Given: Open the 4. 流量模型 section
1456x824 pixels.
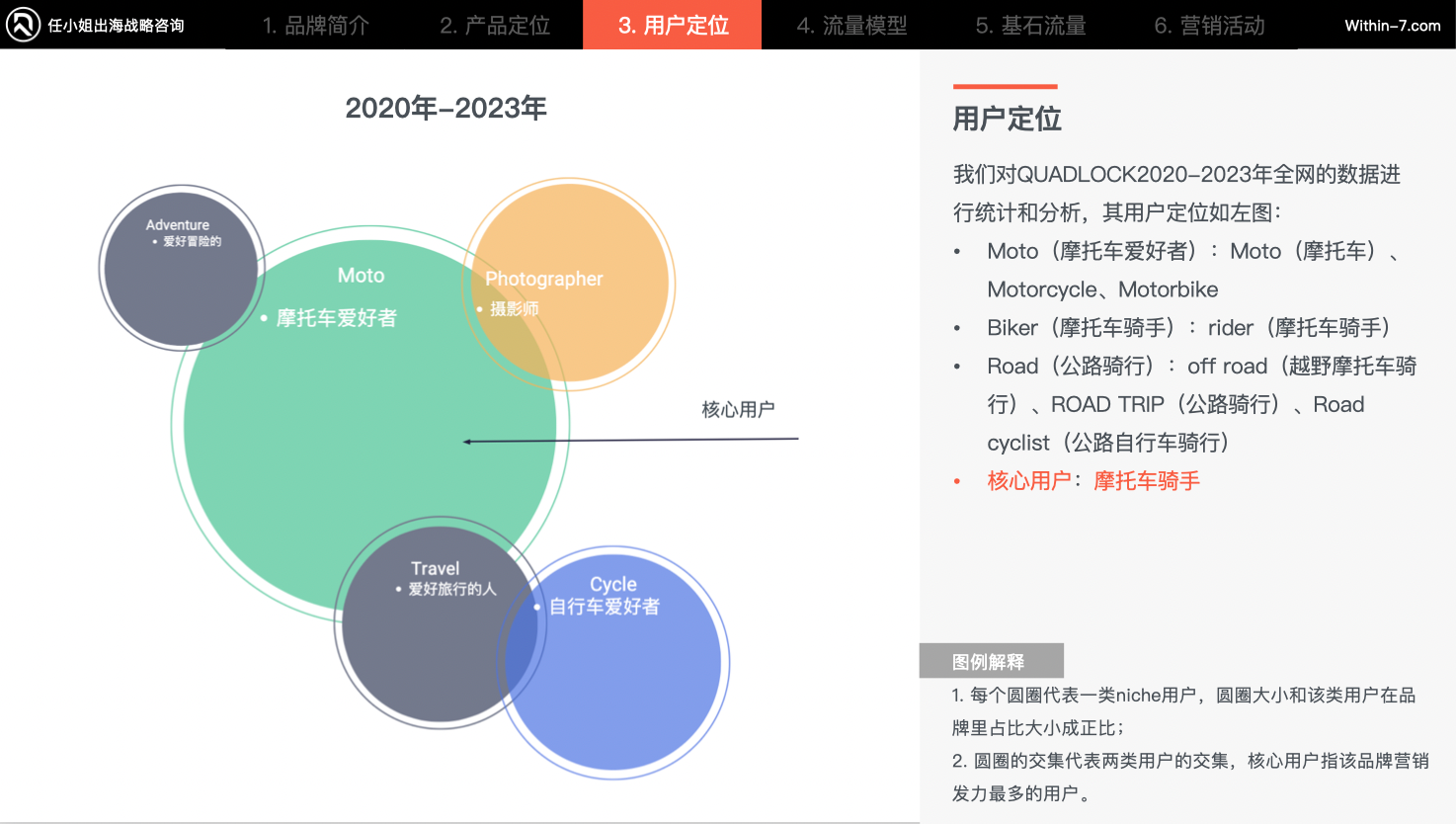Looking at the screenshot, I should pos(850,26).
